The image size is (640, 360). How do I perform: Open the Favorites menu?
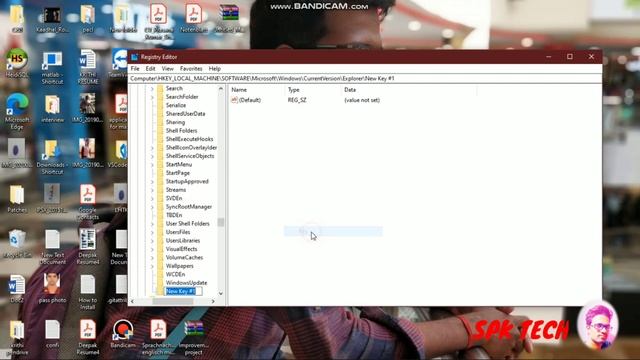(191, 69)
